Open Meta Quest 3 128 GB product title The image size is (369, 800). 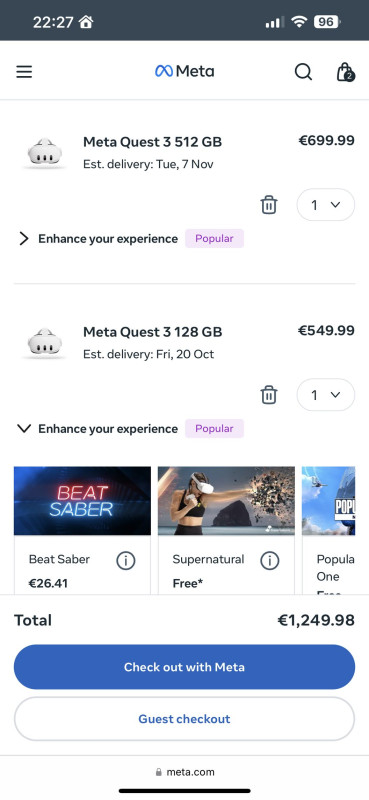point(153,332)
